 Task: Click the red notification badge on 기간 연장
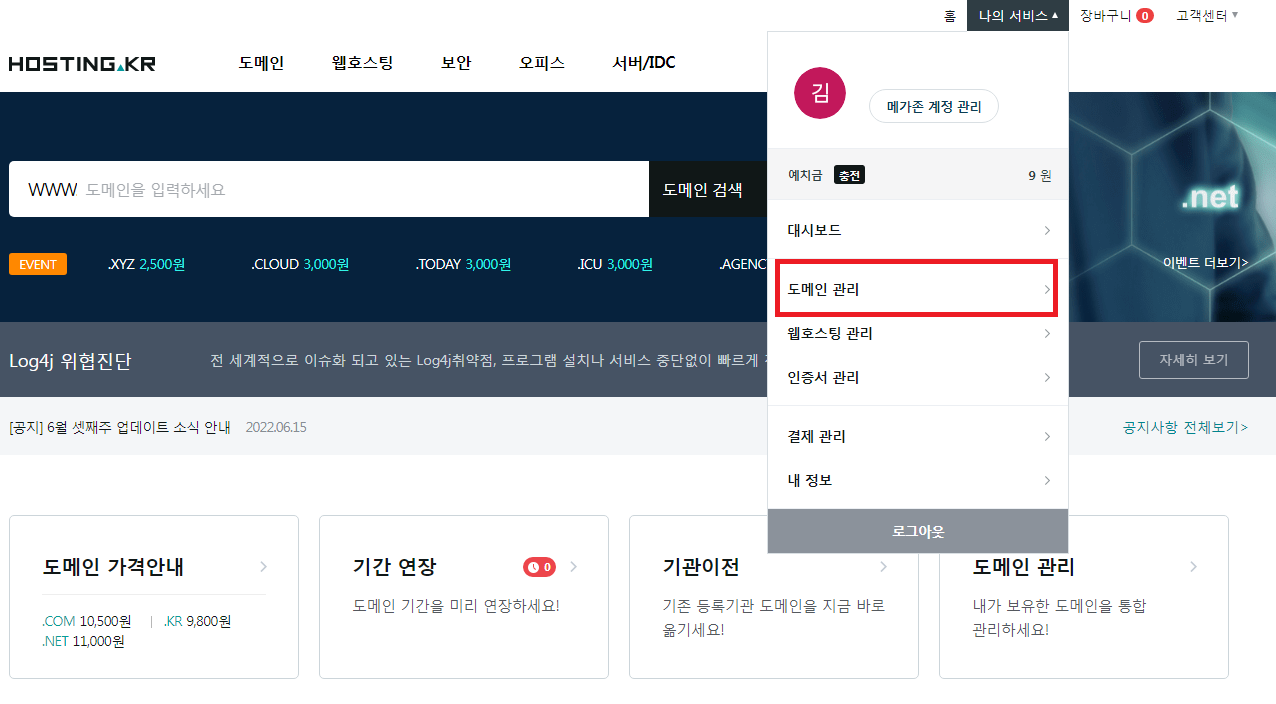pyautogui.click(x=539, y=566)
